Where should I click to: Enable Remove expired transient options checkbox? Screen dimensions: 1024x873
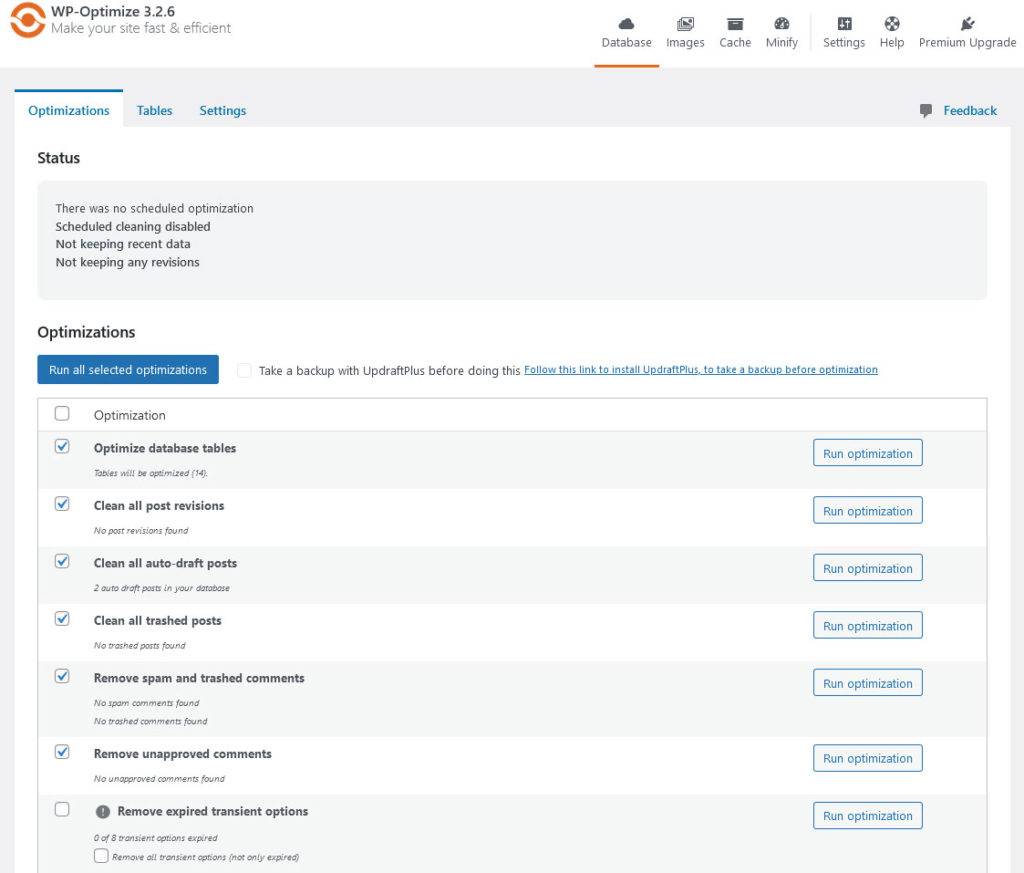pyautogui.click(x=62, y=809)
